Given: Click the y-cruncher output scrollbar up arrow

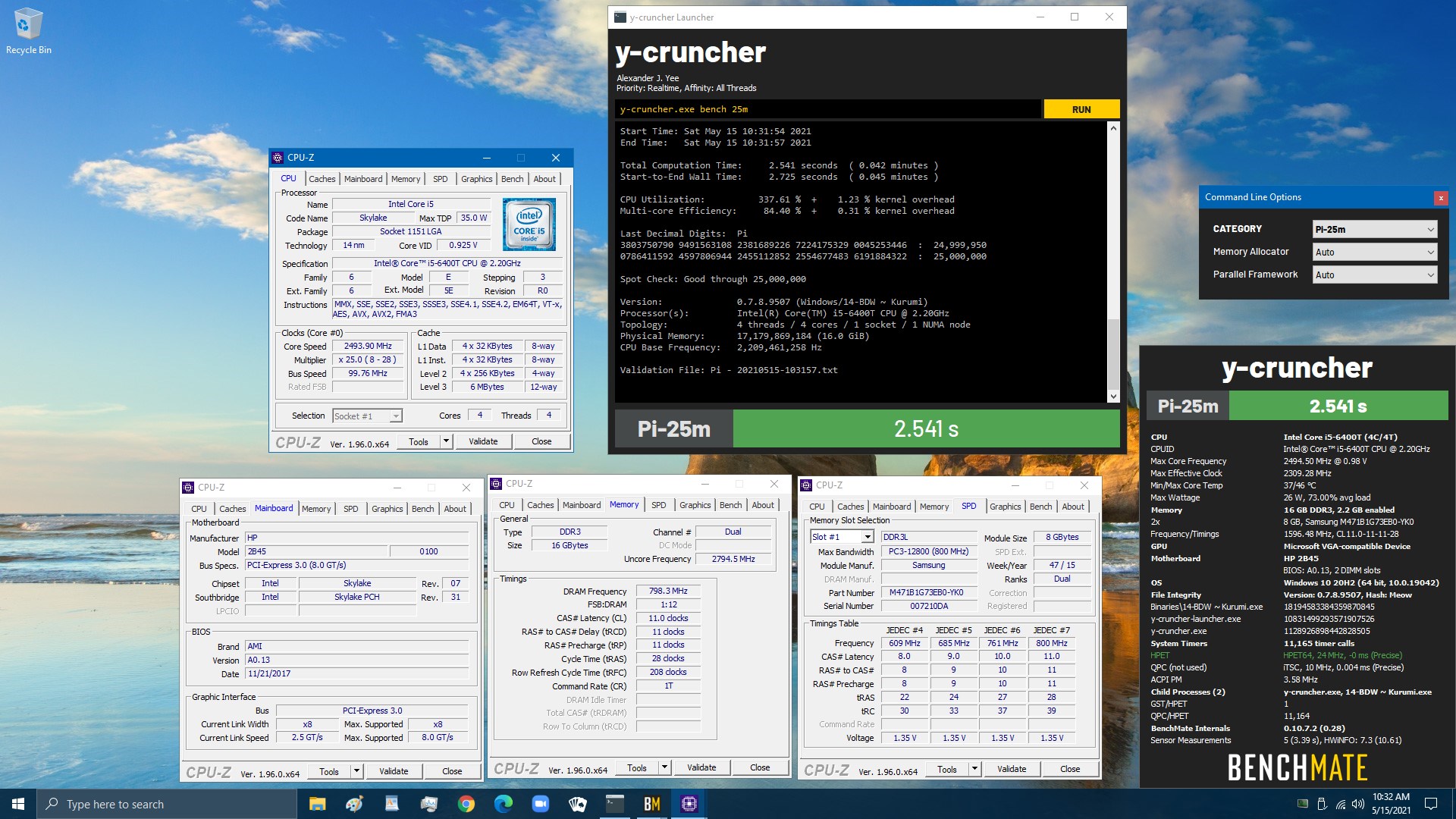Looking at the screenshot, I should click(x=1113, y=128).
